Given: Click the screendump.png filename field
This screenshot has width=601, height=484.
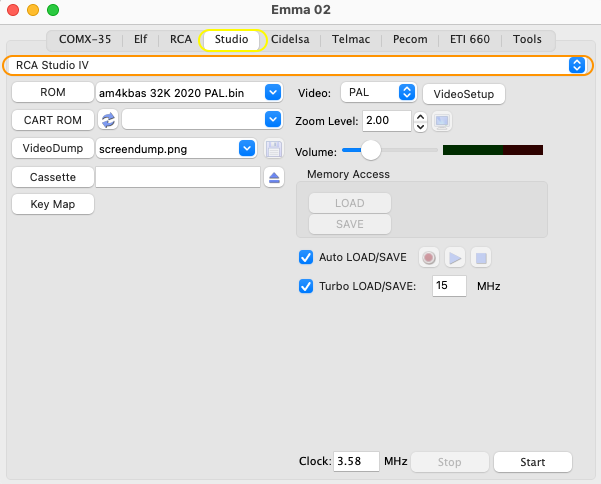Looking at the screenshot, I should tap(167, 149).
